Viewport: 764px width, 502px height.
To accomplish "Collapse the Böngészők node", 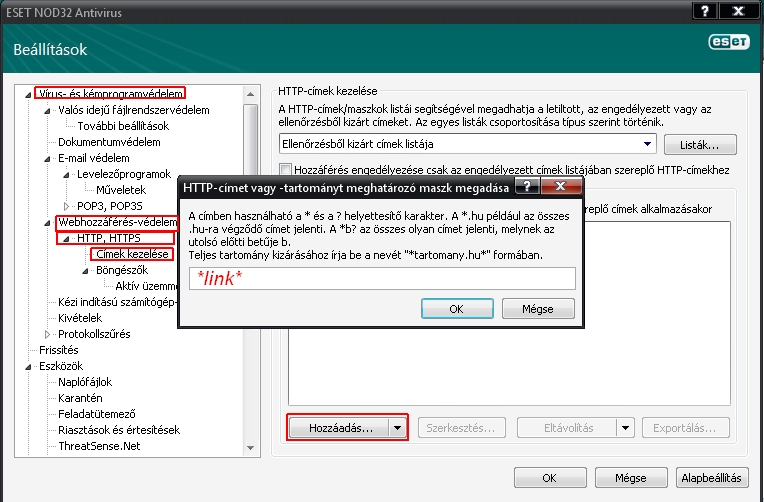I will 85,271.
